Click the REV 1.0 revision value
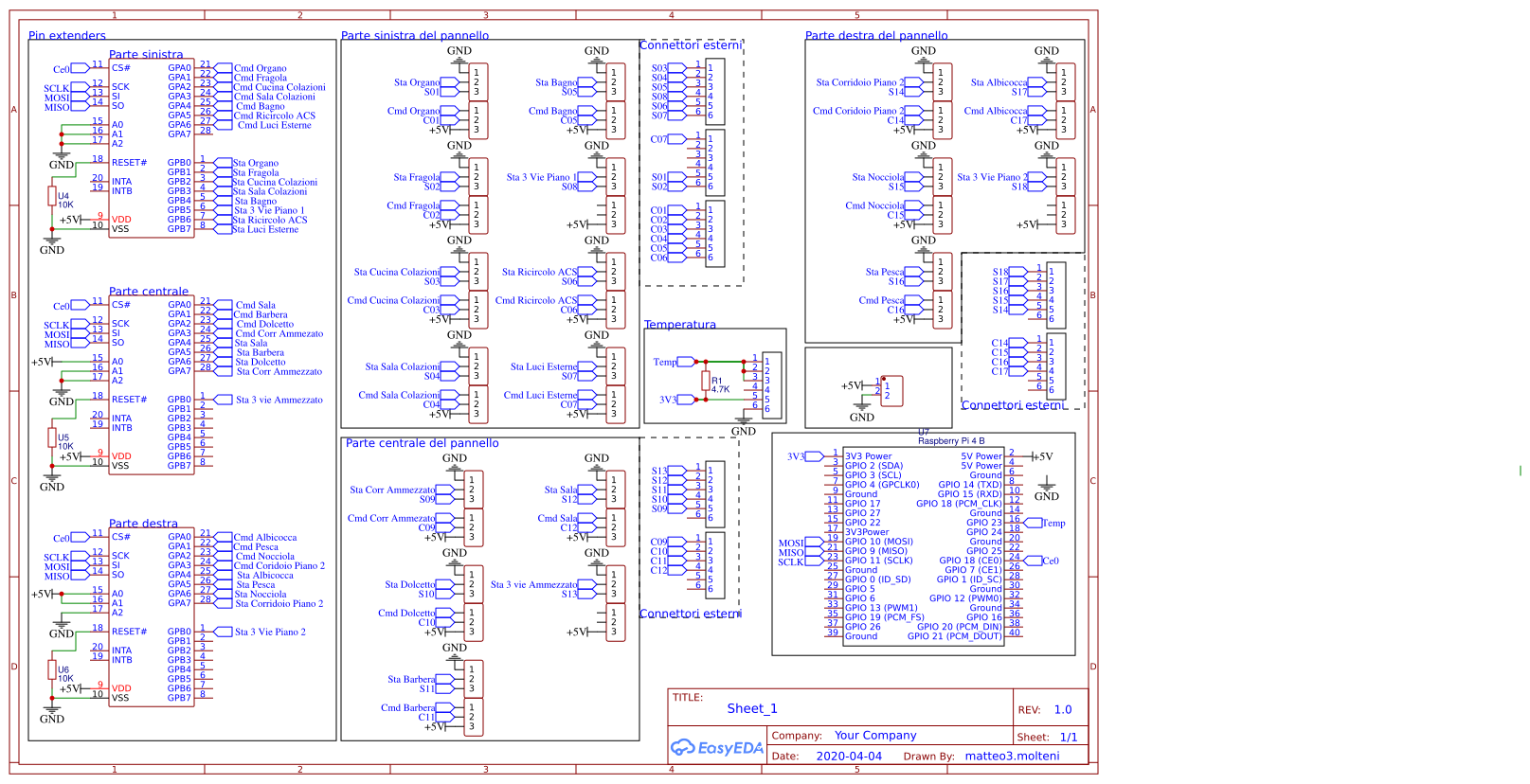The image size is (1530, 784). (1063, 710)
